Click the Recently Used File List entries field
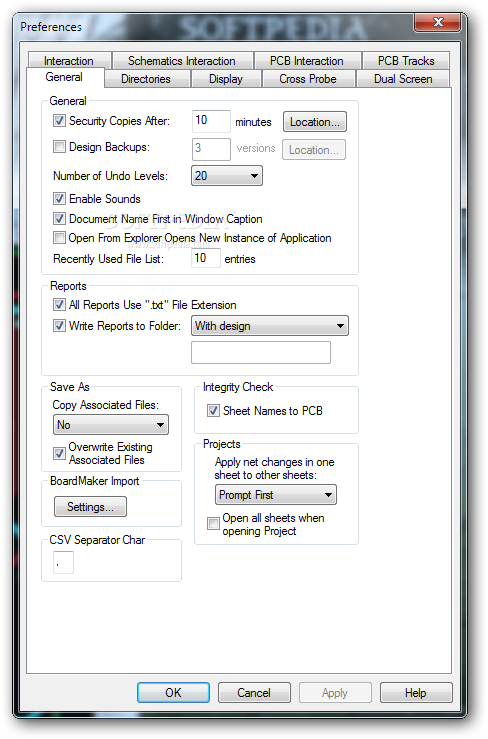488x739 pixels. click(x=206, y=258)
